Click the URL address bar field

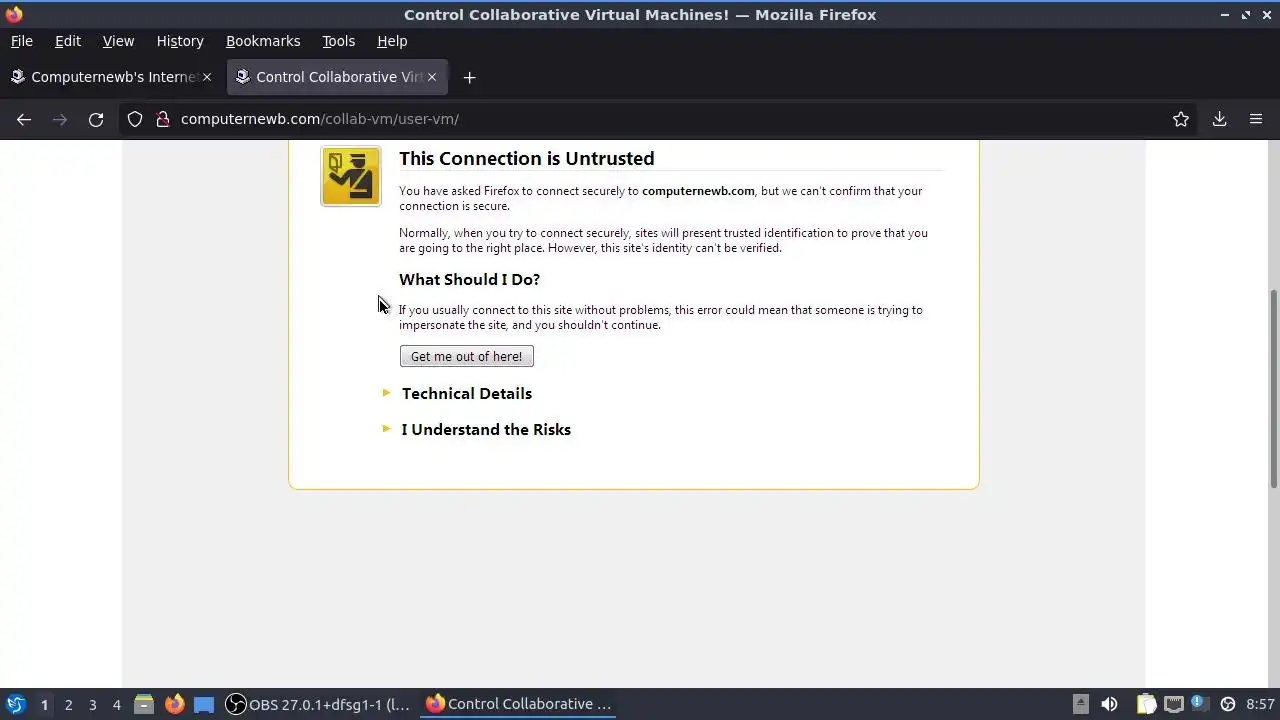pos(660,119)
